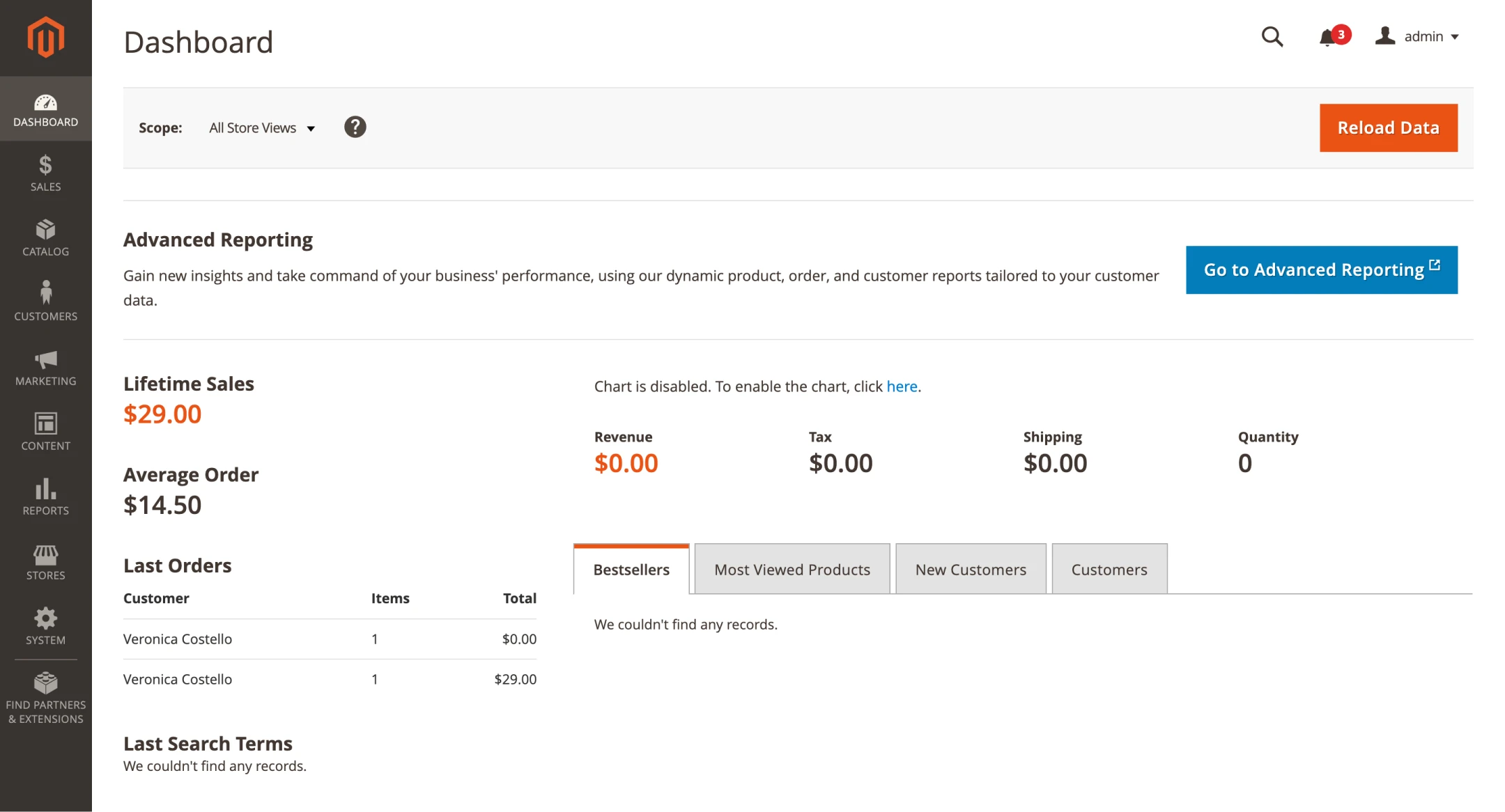Viewport: 1505px width, 812px height.
Task: Open the Catalog section
Action: pos(45,237)
